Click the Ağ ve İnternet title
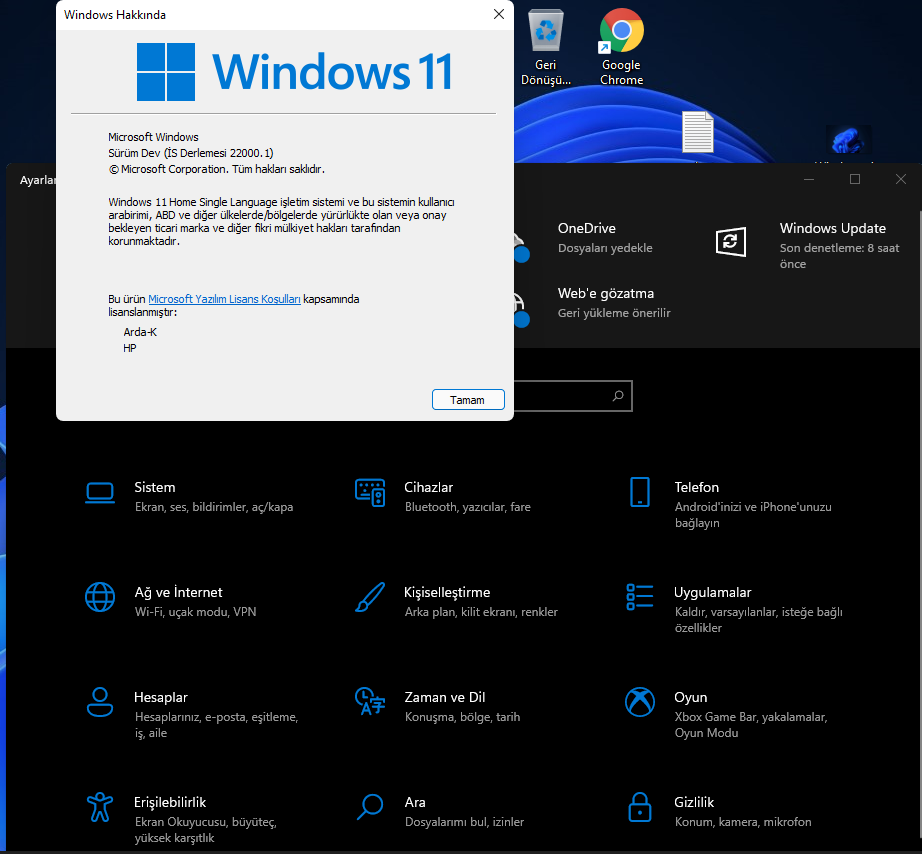The width and height of the screenshot is (922, 854). pyautogui.click(x=179, y=592)
